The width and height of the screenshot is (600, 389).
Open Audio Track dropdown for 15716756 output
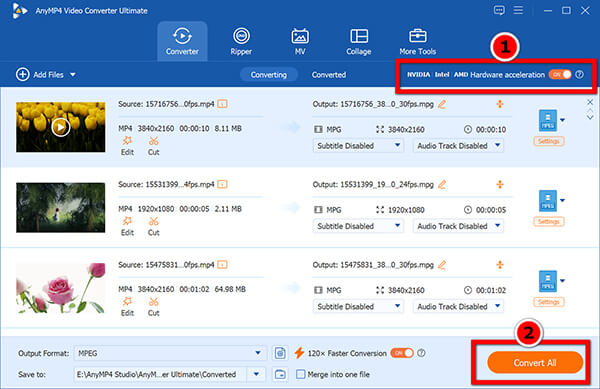click(x=458, y=146)
